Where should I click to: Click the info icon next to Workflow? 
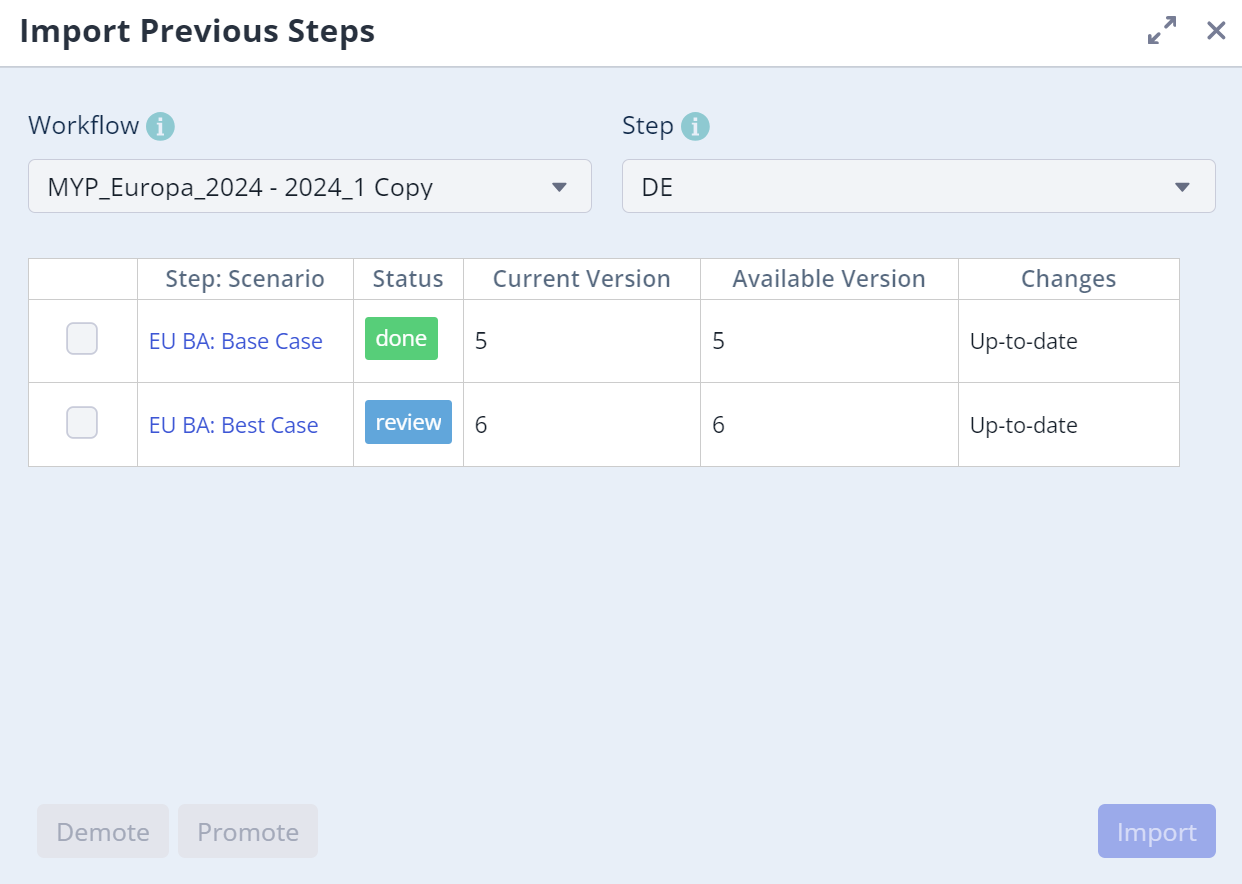click(x=160, y=127)
